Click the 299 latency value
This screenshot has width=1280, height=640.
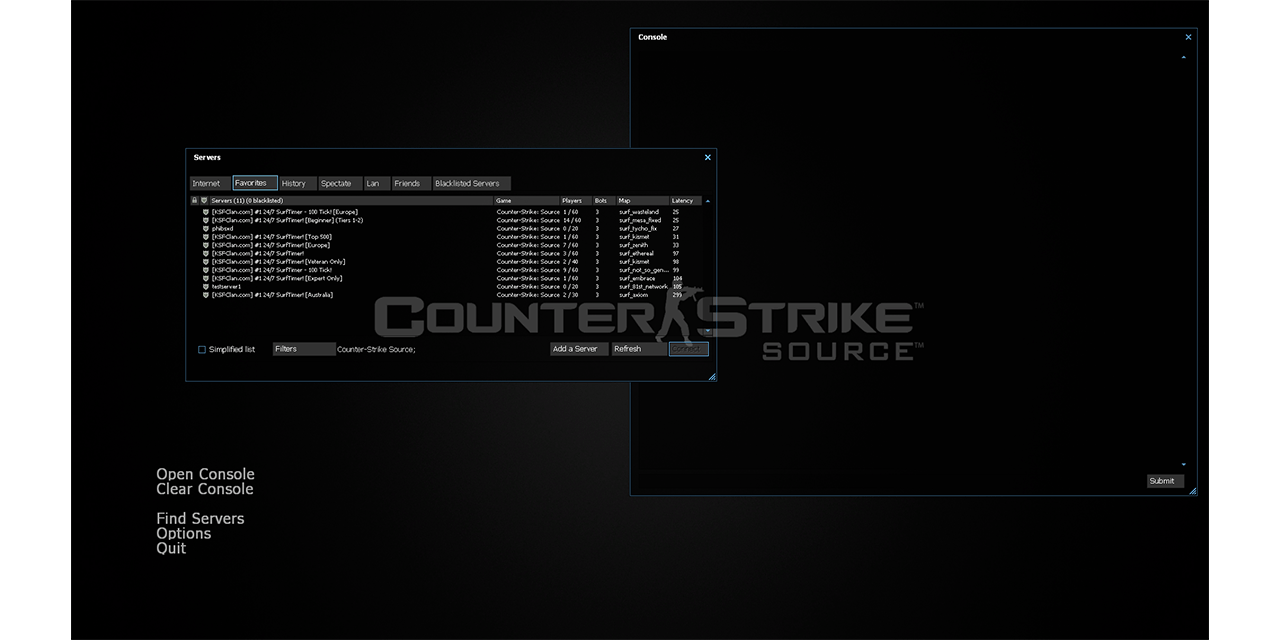click(677, 295)
